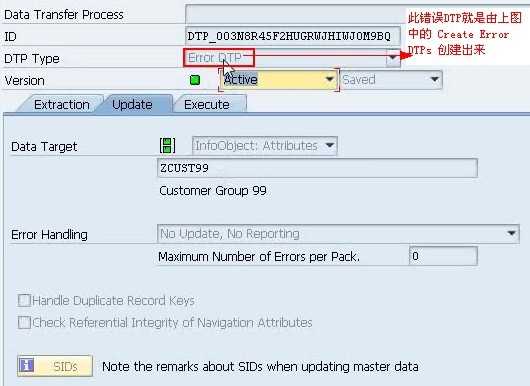Click the empty Data Transfer Process name field

pyautogui.click(x=295, y=14)
